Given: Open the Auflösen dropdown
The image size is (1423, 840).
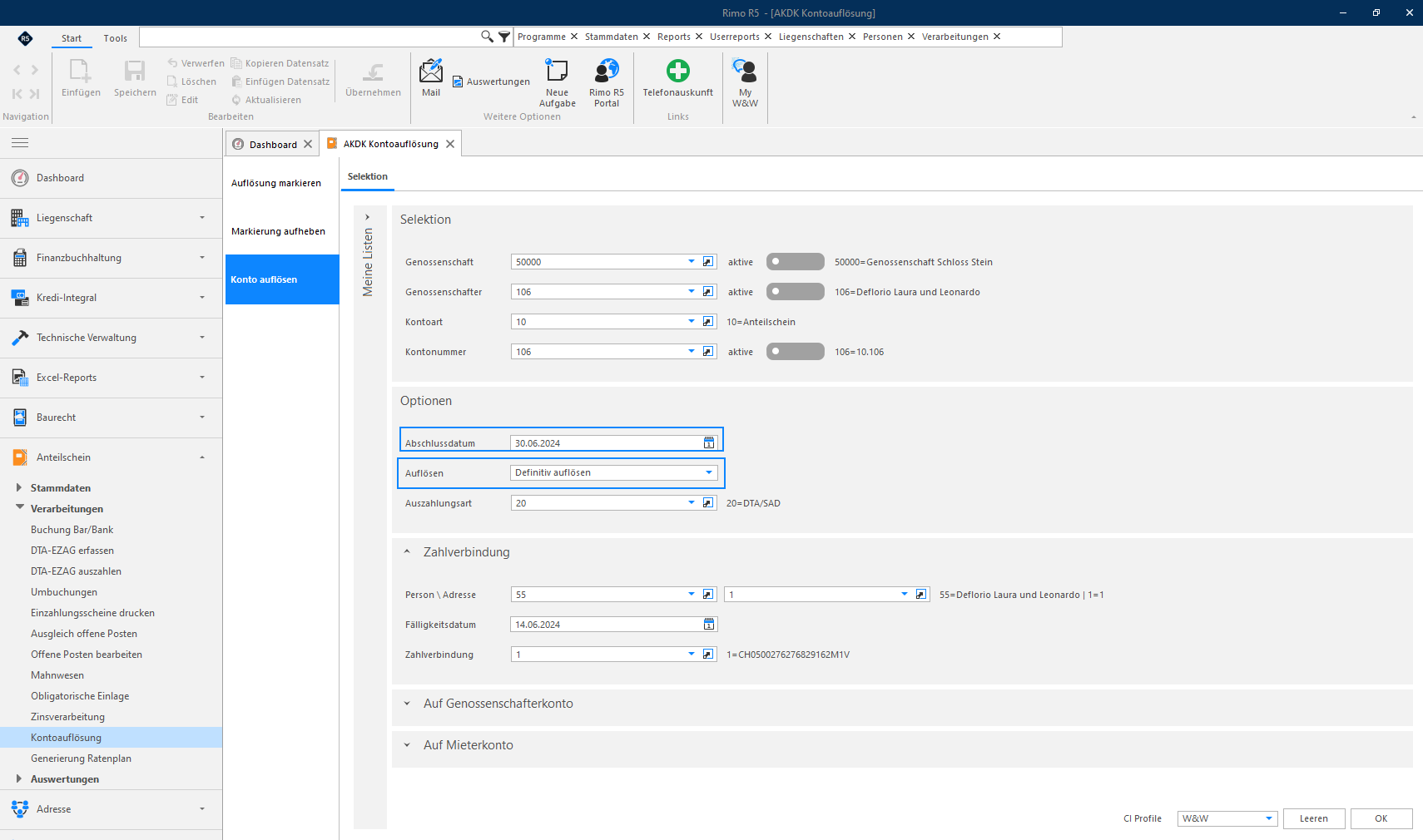Looking at the screenshot, I should tap(613, 472).
